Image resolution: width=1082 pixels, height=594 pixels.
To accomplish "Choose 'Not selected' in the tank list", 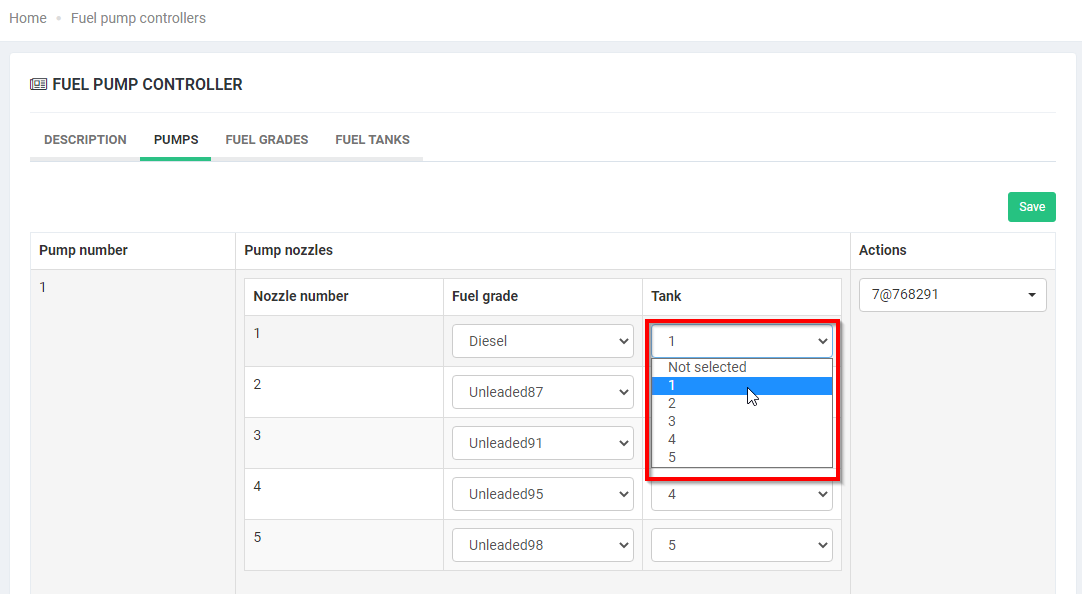I will (x=707, y=367).
